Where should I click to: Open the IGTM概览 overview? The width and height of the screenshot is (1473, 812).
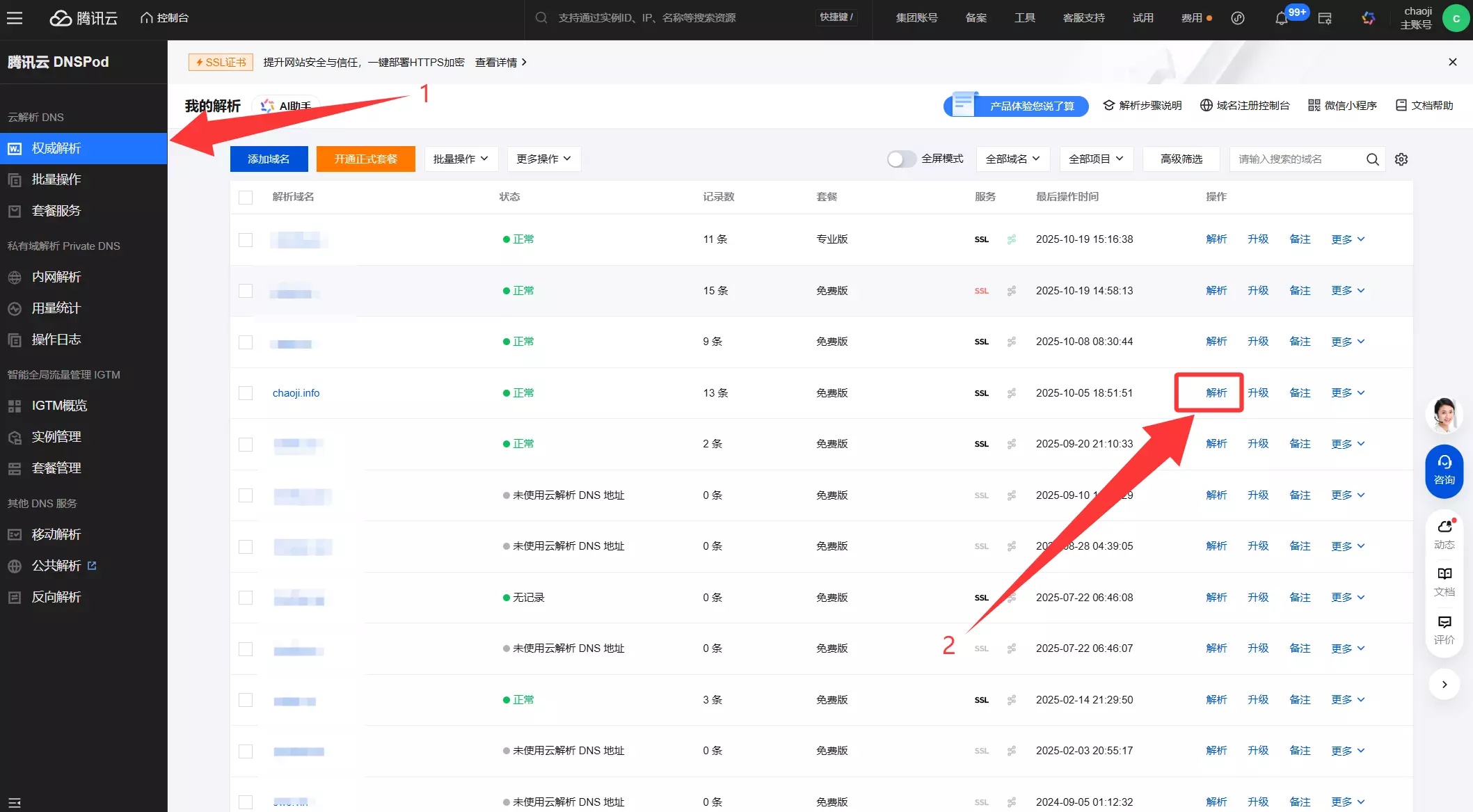59,406
